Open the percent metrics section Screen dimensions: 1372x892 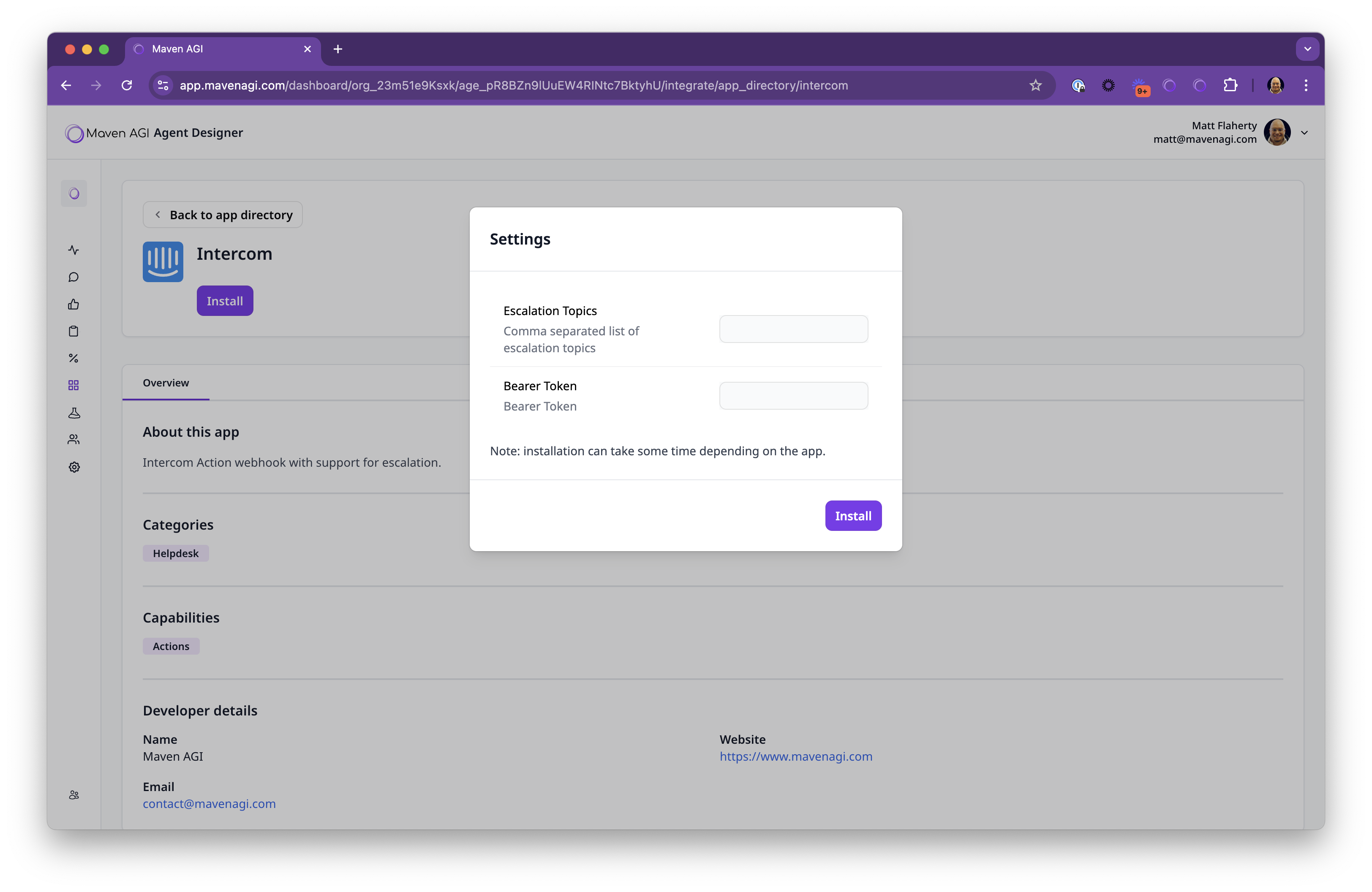pos(74,358)
